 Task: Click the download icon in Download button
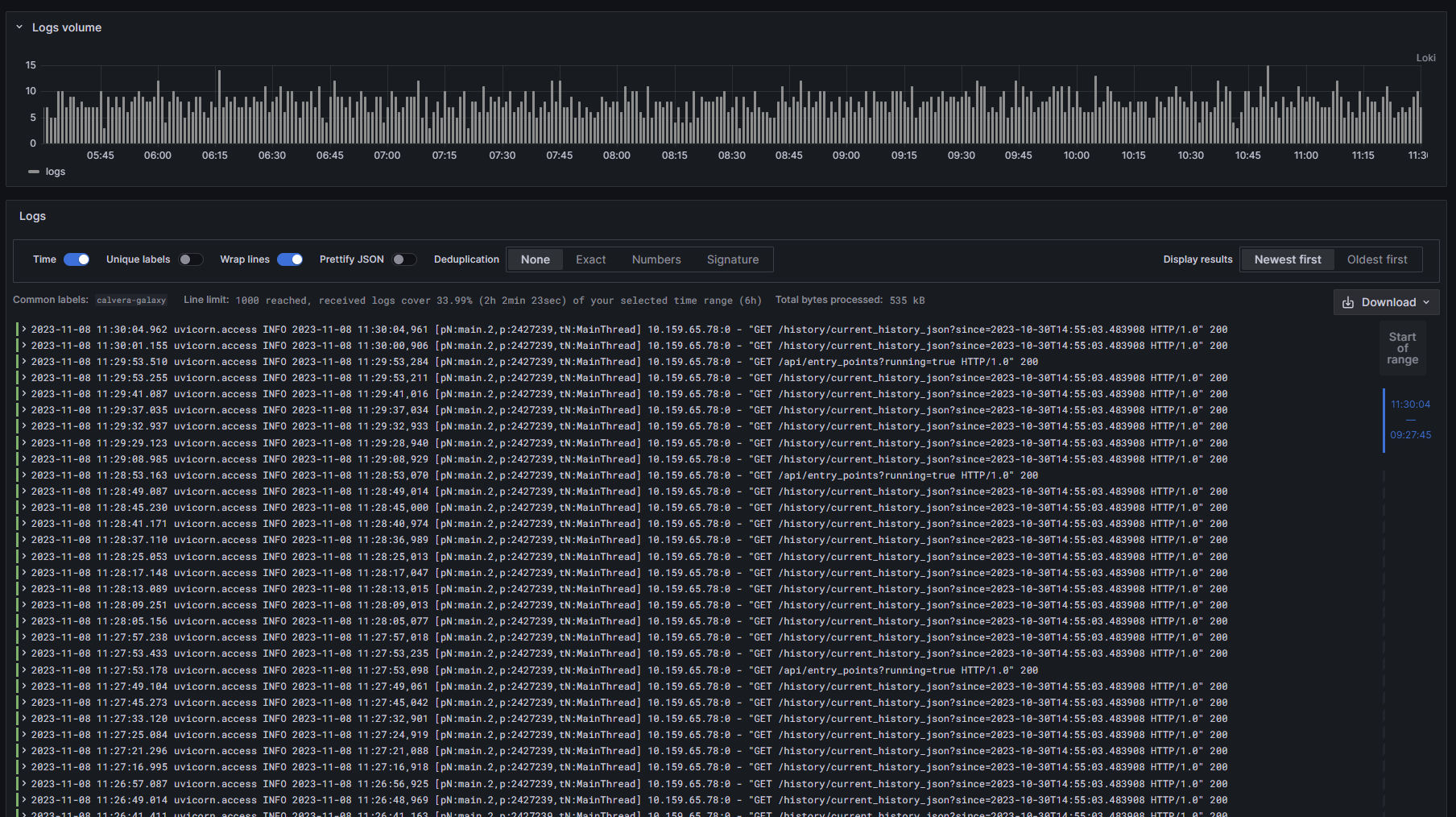1348,302
